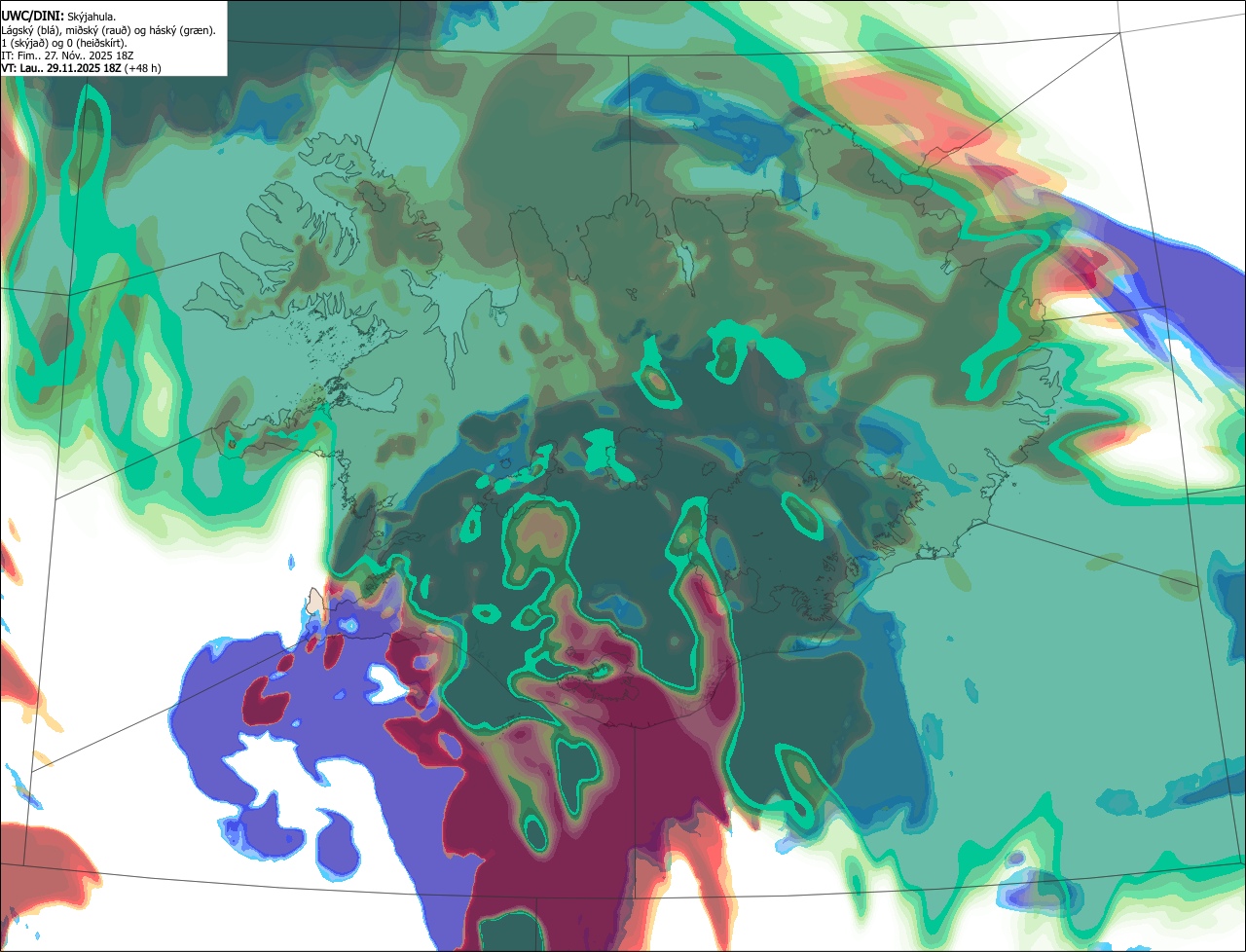
Task: Click the "VT: Lau.. 29.11.2025 18Z" valid time
Action: (x=61, y=68)
